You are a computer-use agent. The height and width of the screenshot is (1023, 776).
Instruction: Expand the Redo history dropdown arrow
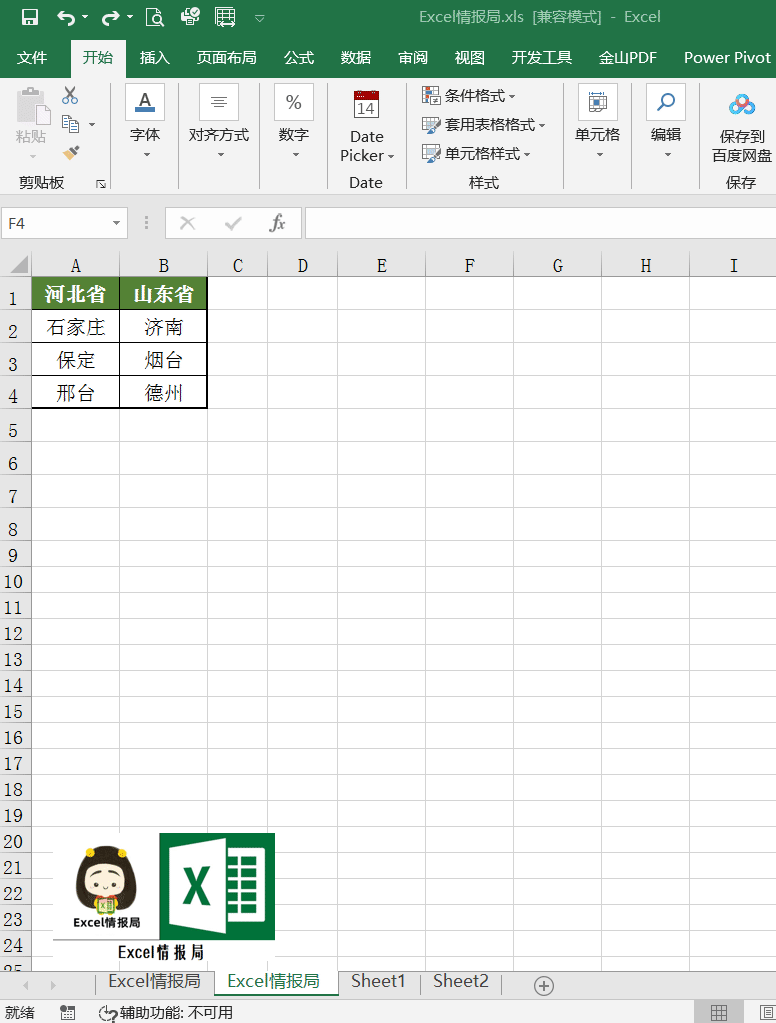[130, 18]
